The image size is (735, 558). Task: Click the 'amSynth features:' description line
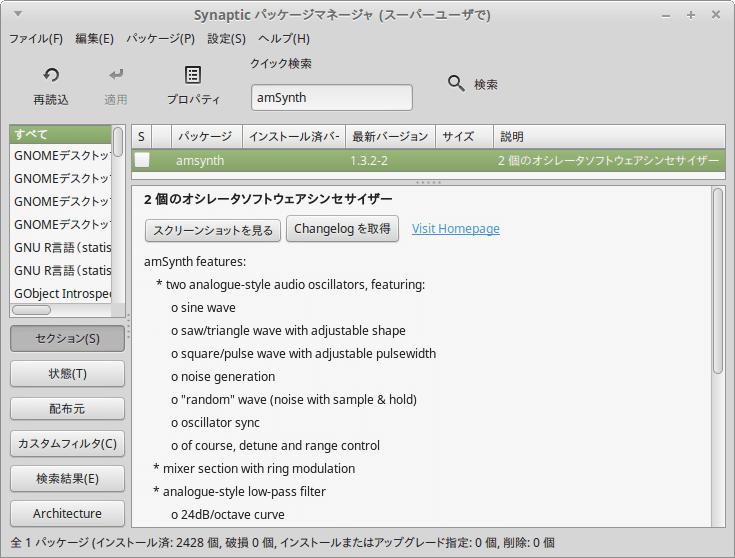point(195,262)
